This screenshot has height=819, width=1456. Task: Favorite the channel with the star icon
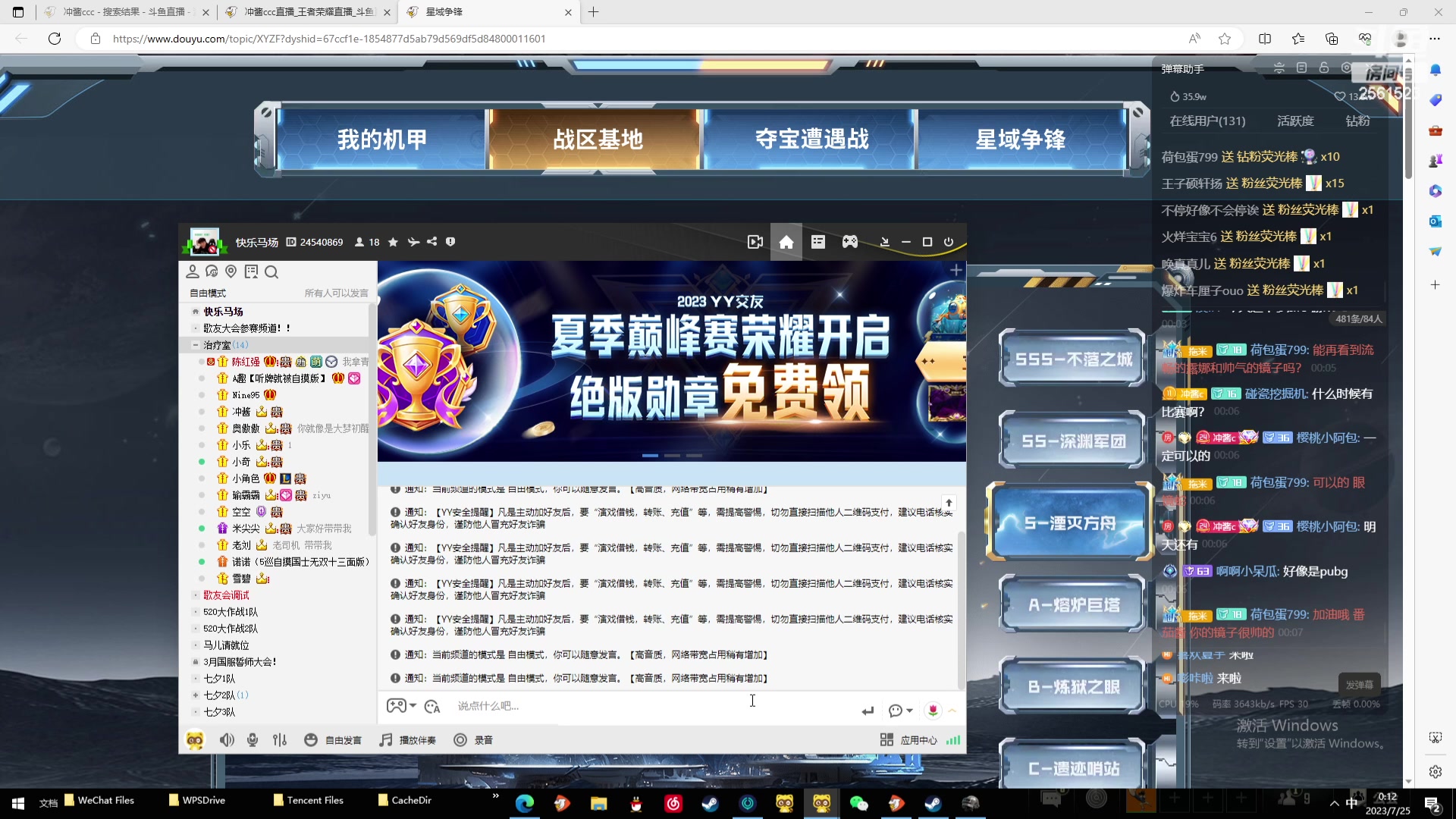point(393,241)
